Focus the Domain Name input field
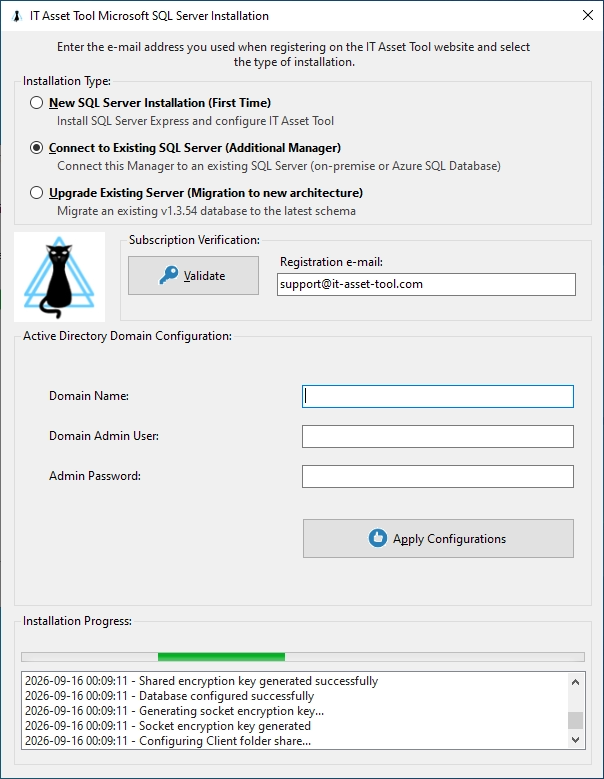The width and height of the screenshot is (604, 779). [x=438, y=396]
